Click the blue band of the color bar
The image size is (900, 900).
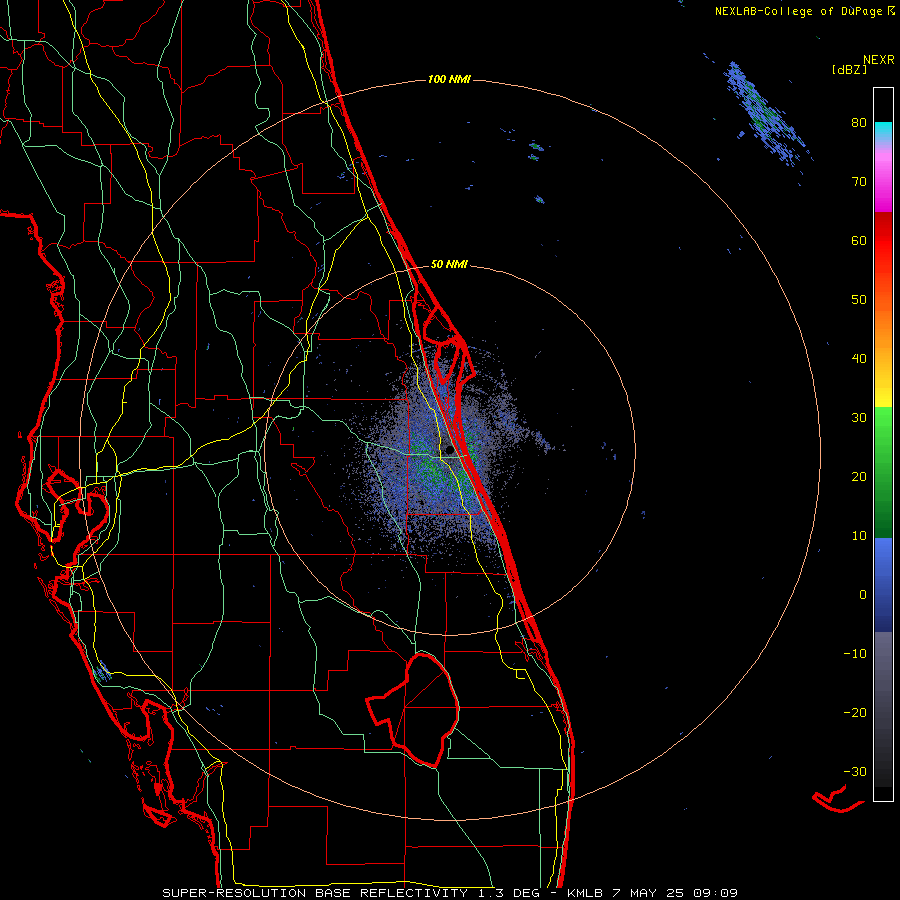[883, 585]
